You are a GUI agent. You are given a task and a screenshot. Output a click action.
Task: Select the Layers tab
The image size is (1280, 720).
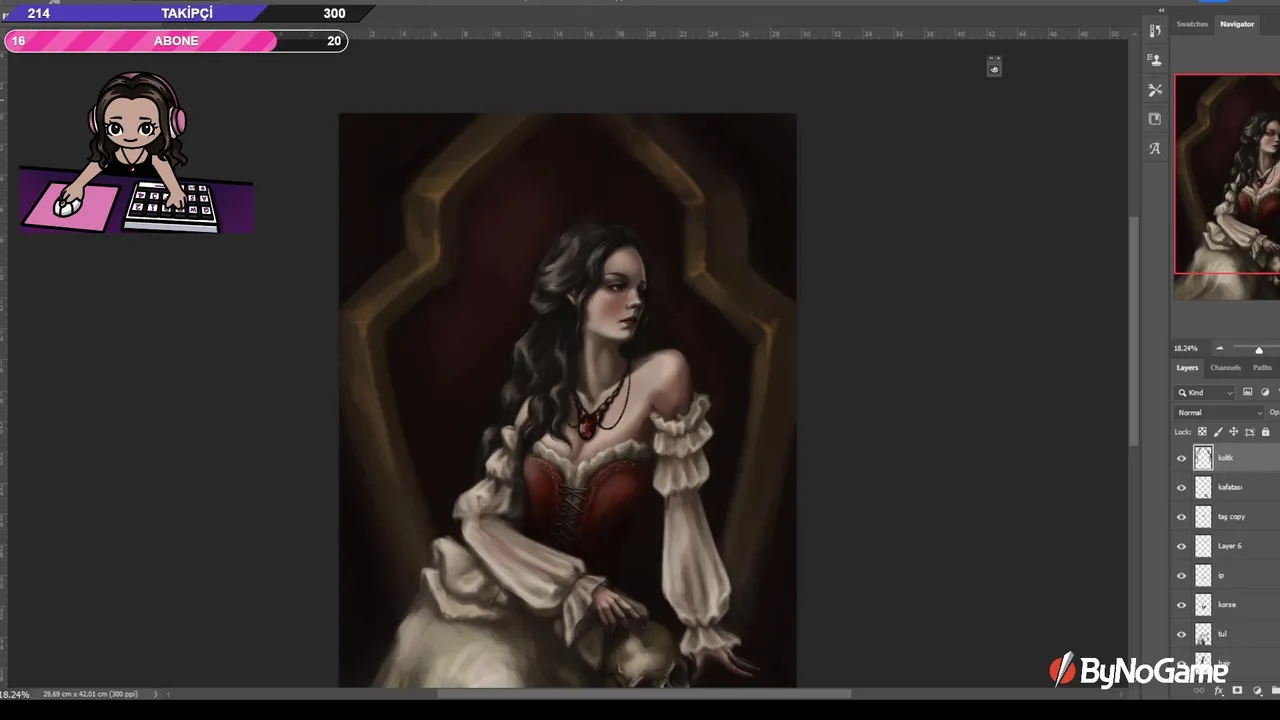1187,367
